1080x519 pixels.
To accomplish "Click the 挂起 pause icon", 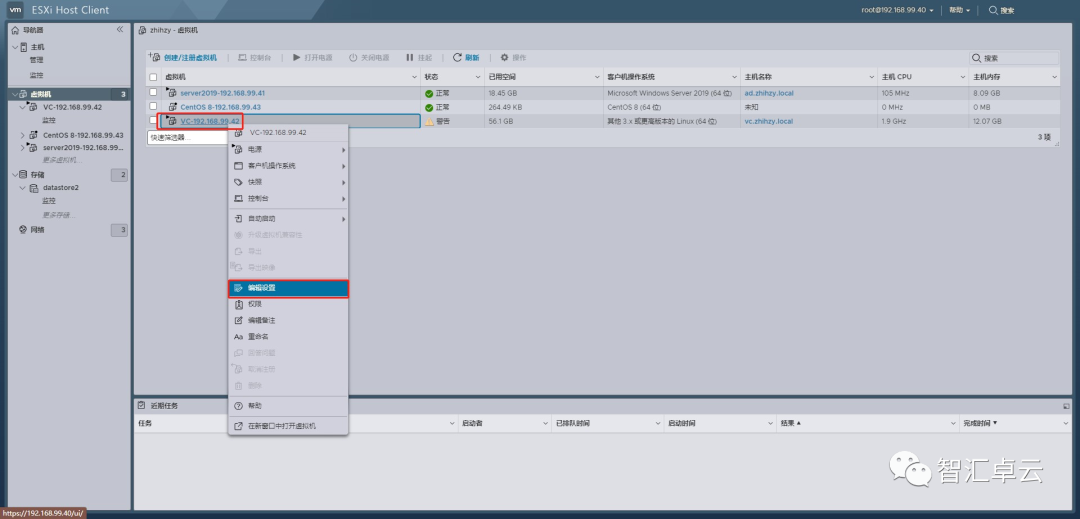I will pos(409,58).
